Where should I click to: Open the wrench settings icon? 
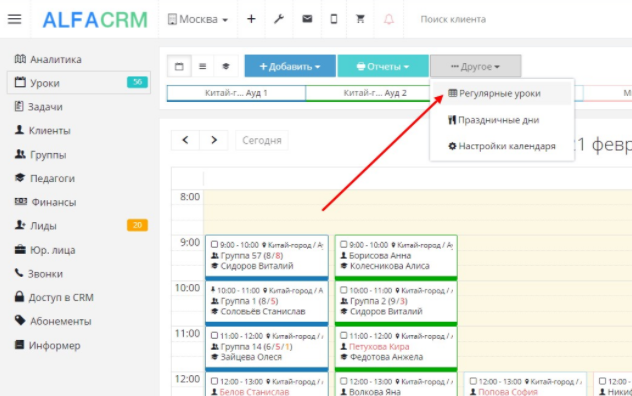279,19
